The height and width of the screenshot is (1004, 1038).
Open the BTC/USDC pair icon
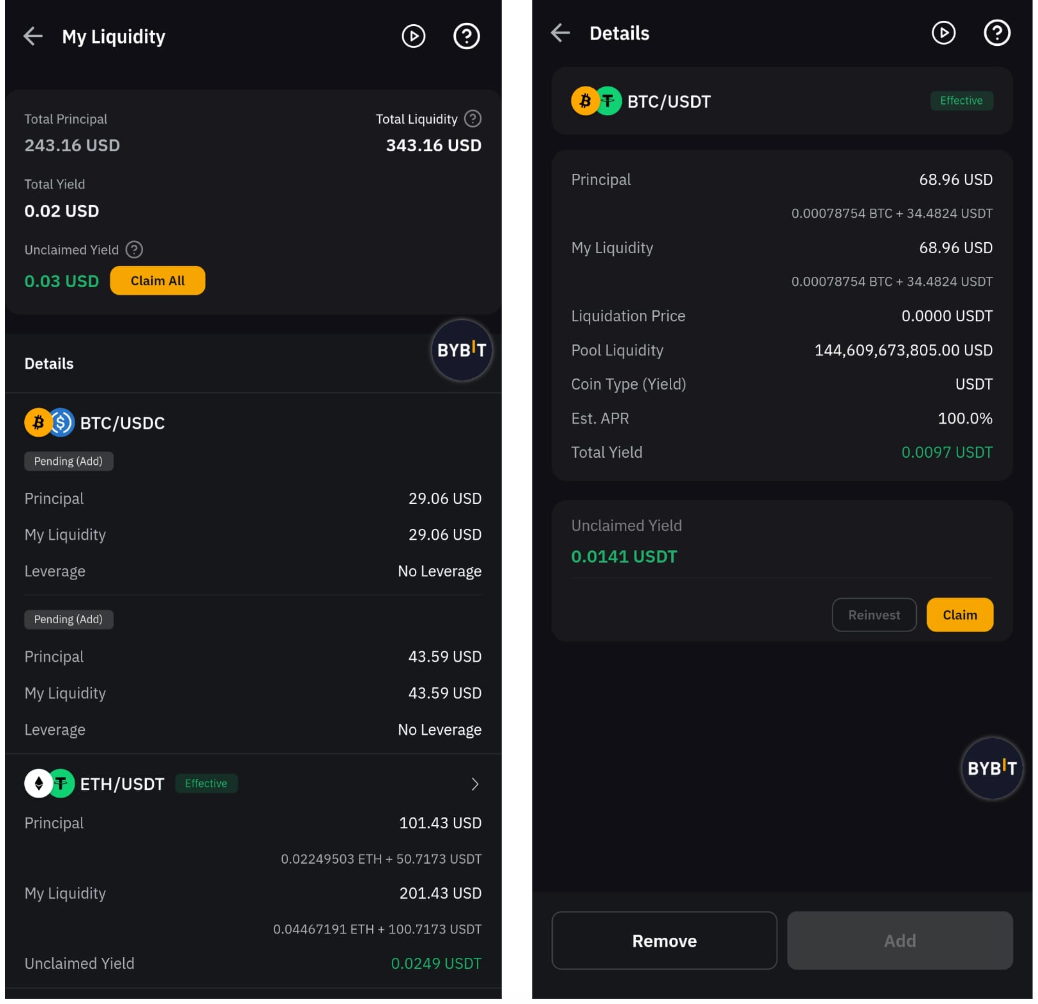tap(49, 422)
